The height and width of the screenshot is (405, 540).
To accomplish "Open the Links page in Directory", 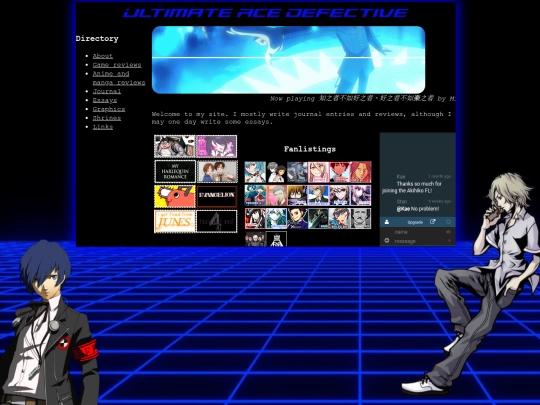I will [103, 127].
